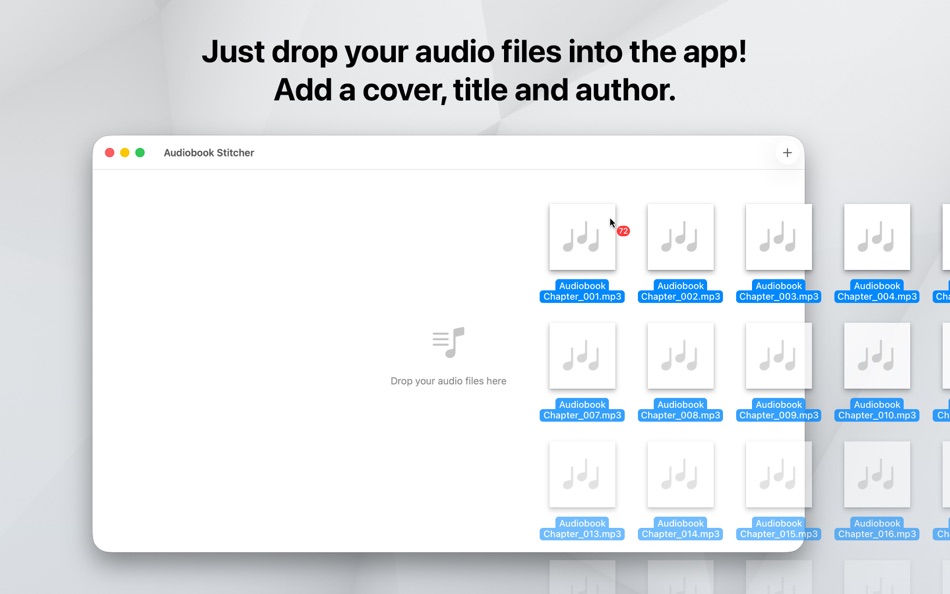This screenshot has height=594, width=950.
Task: Select the Audiobook Chapter_003.mp3 music note icon
Action: point(778,237)
